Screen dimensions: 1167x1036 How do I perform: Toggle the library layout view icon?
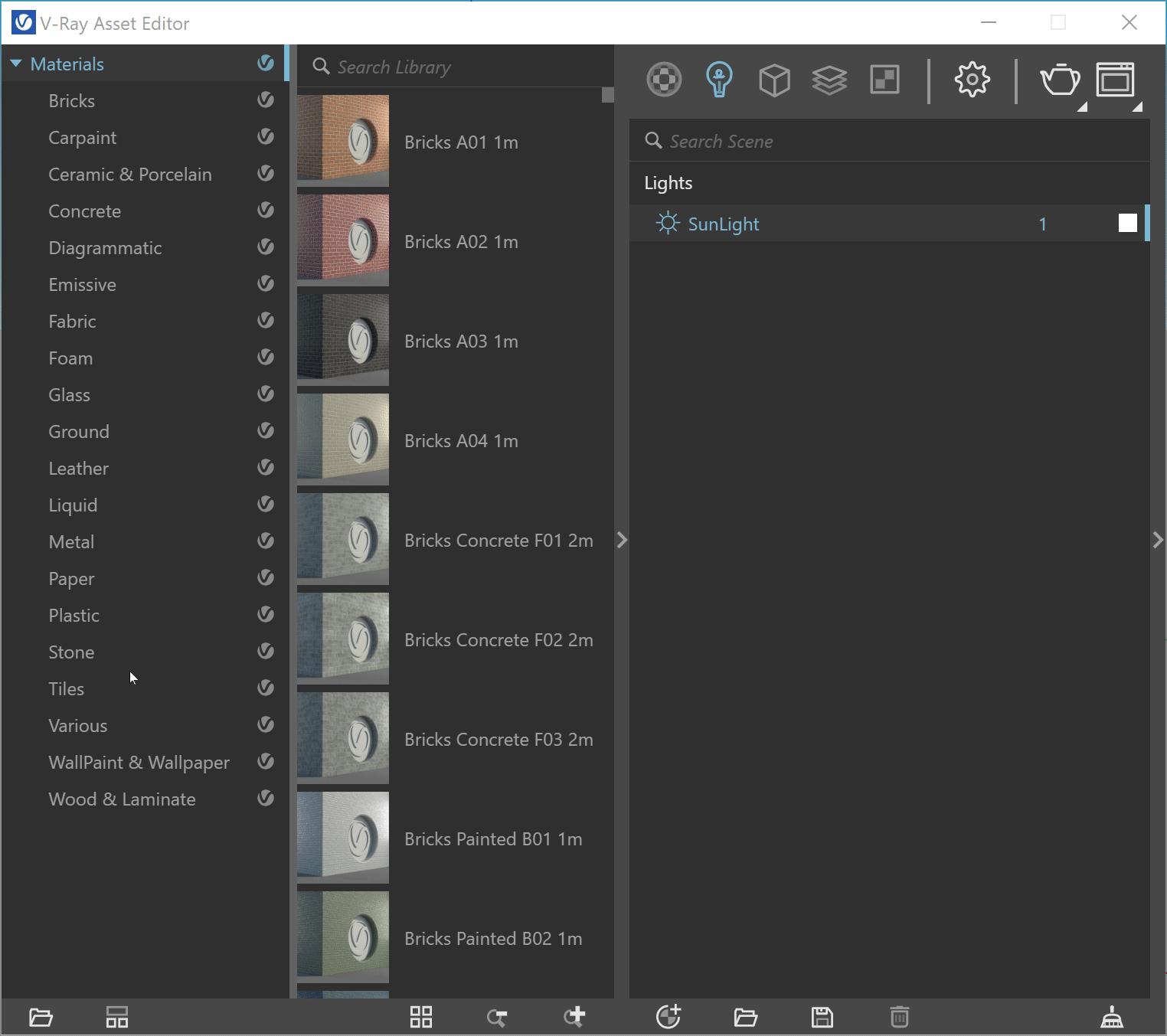117,1018
